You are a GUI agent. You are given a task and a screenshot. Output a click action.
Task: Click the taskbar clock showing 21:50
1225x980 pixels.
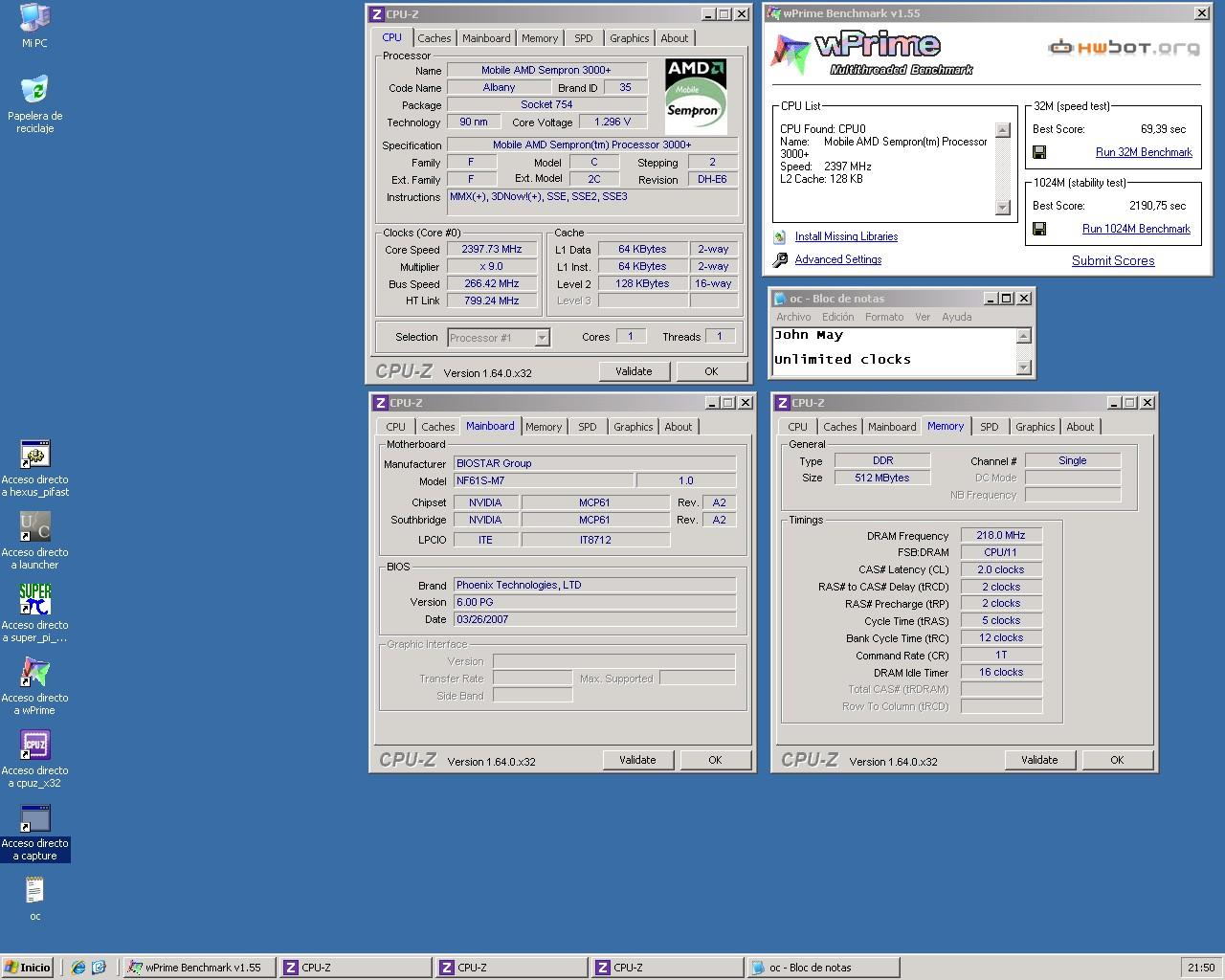[1201, 968]
